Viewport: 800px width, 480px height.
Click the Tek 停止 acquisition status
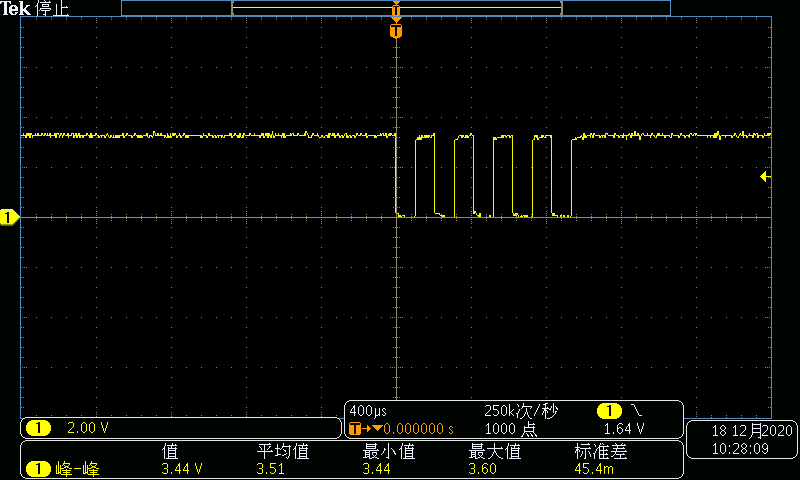click(35, 8)
